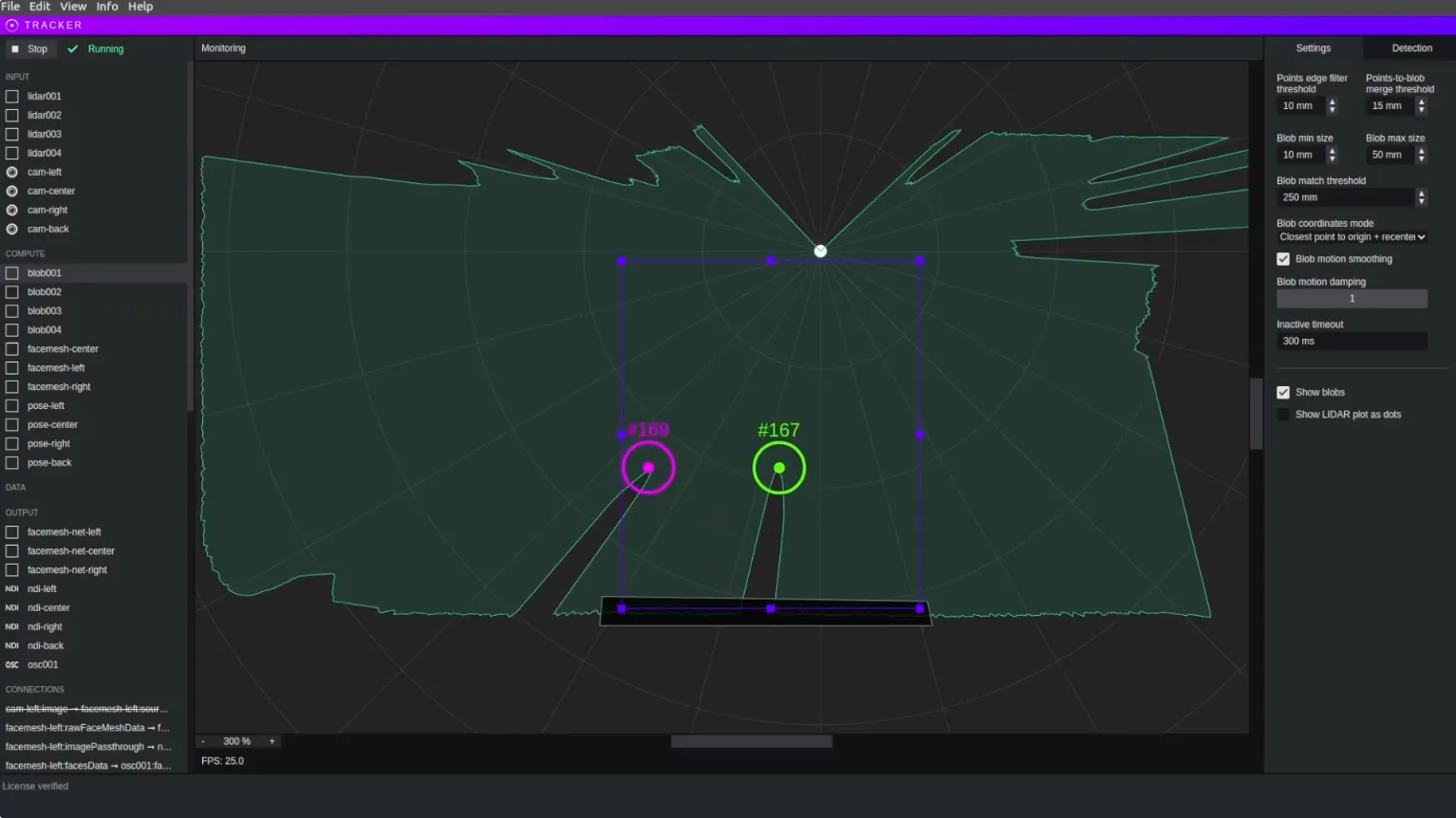This screenshot has width=1456, height=818.
Task: Click the node icon next to blob004
Action: [x=12, y=329]
